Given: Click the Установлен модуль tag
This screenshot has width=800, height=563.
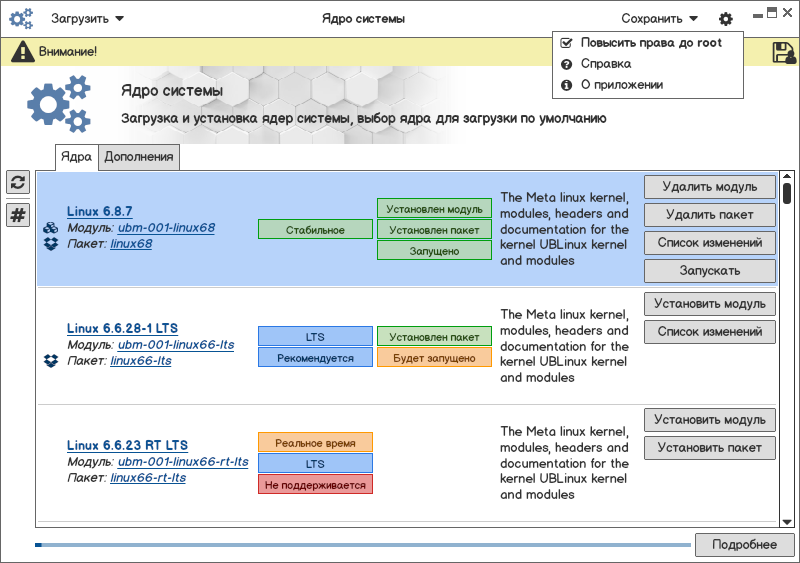Looking at the screenshot, I should tap(434, 209).
